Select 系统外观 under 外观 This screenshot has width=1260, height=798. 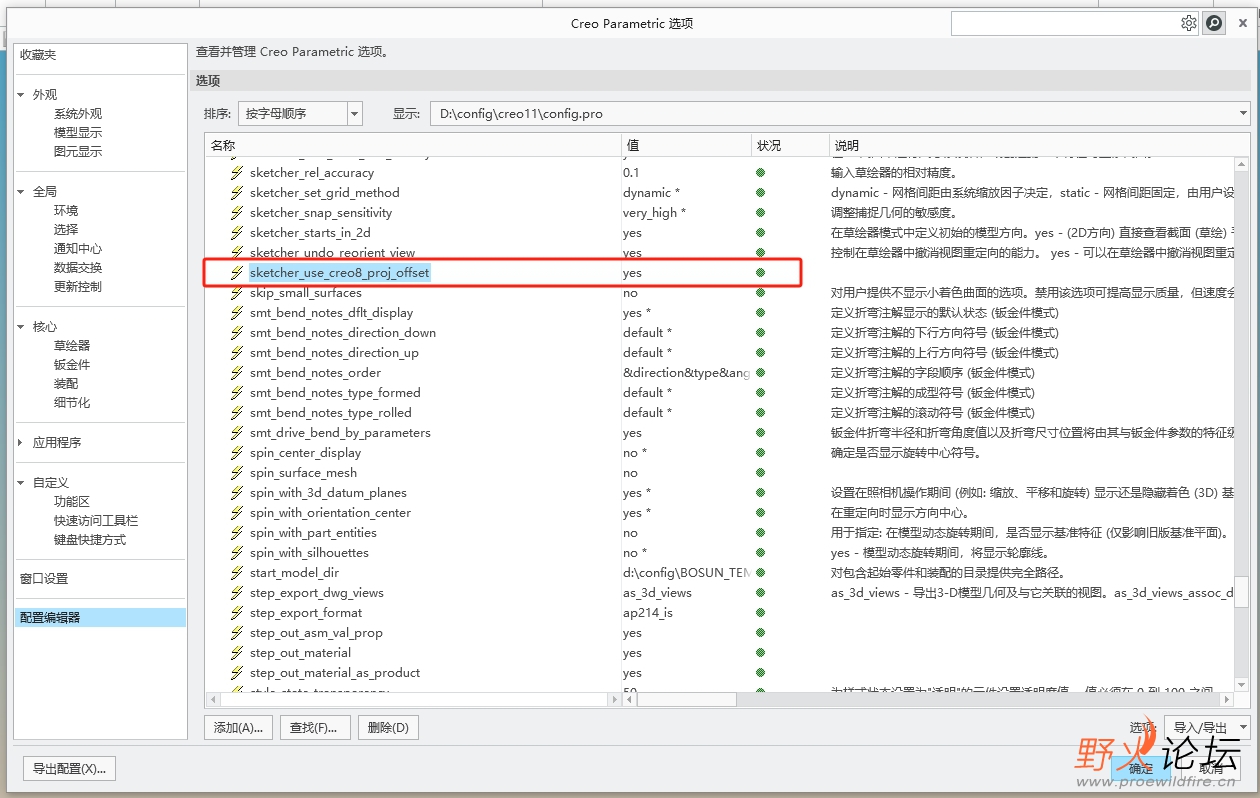[x=78, y=114]
